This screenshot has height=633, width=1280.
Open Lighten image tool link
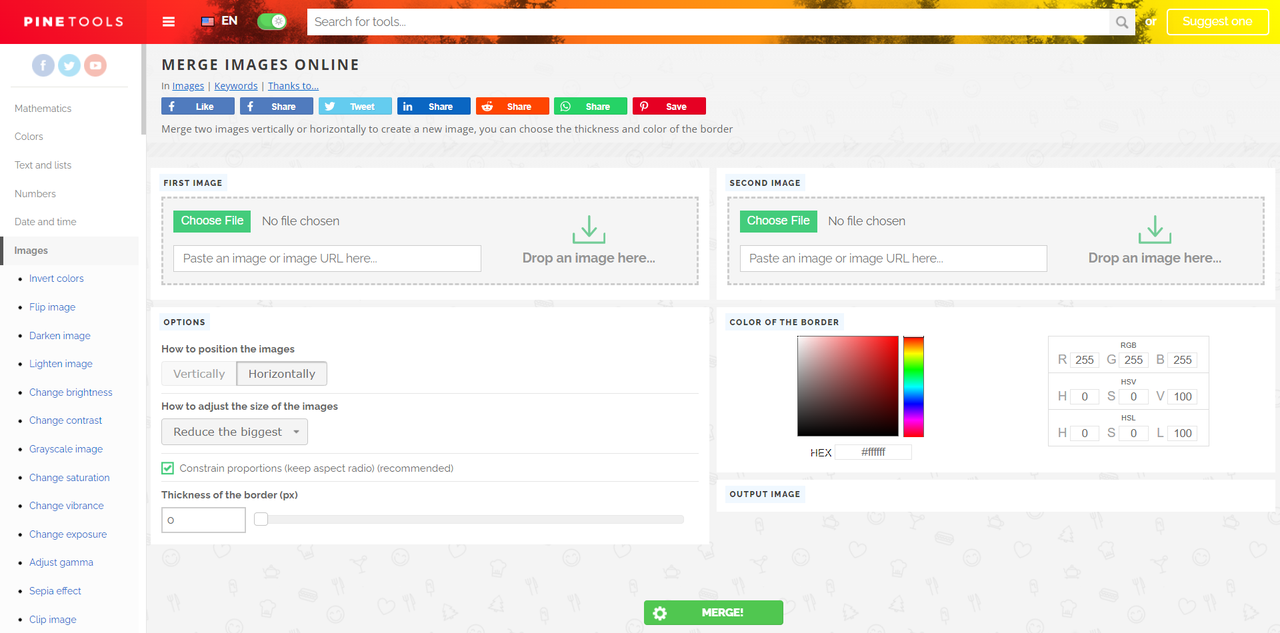click(x=61, y=364)
